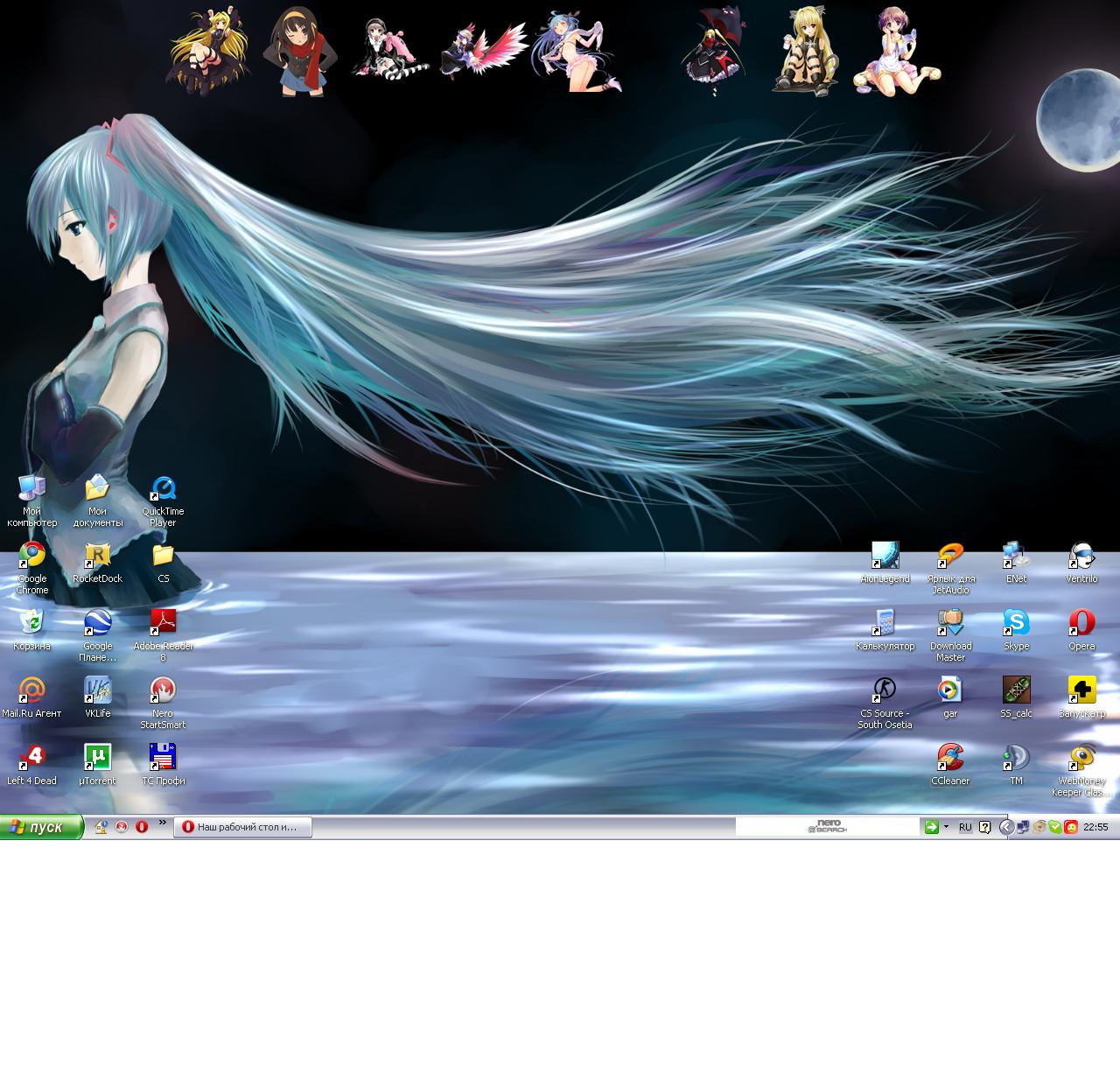Open the CS folder on the desktop

(163, 557)
